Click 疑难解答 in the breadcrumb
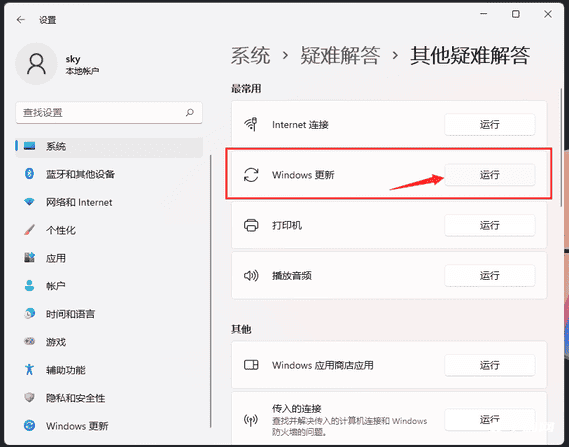 [x=340, y=56]
